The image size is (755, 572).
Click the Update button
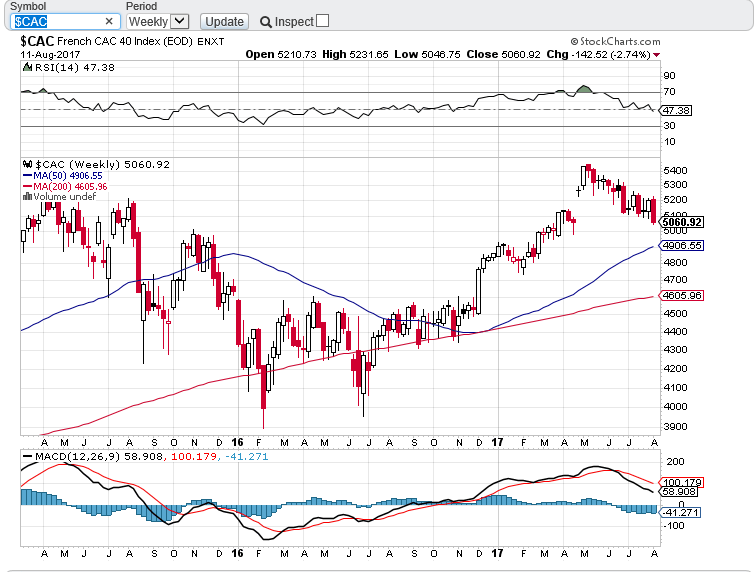click(224, 22)
